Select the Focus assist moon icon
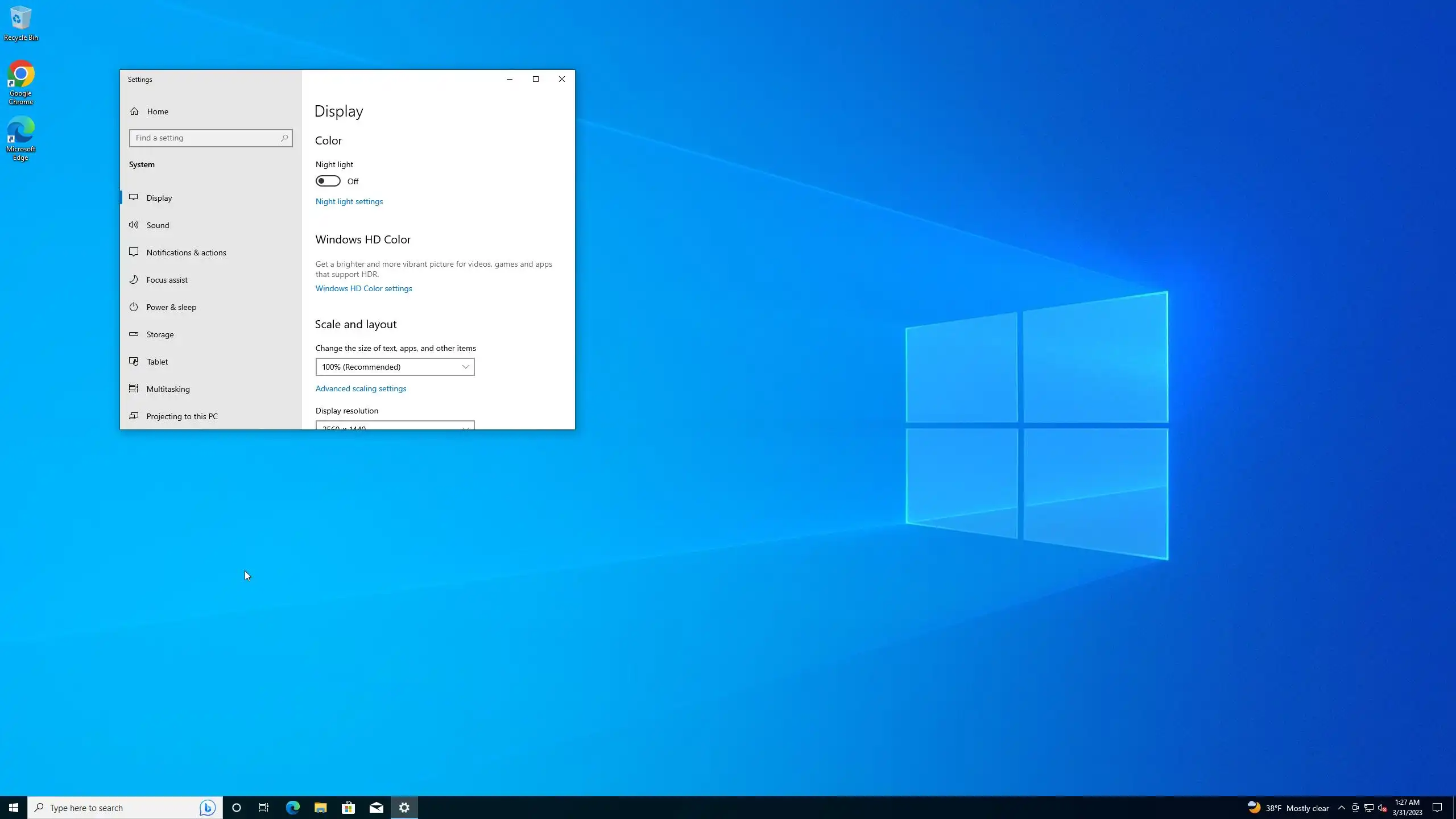Viewport: 1456px width, 819px height. 134,279
